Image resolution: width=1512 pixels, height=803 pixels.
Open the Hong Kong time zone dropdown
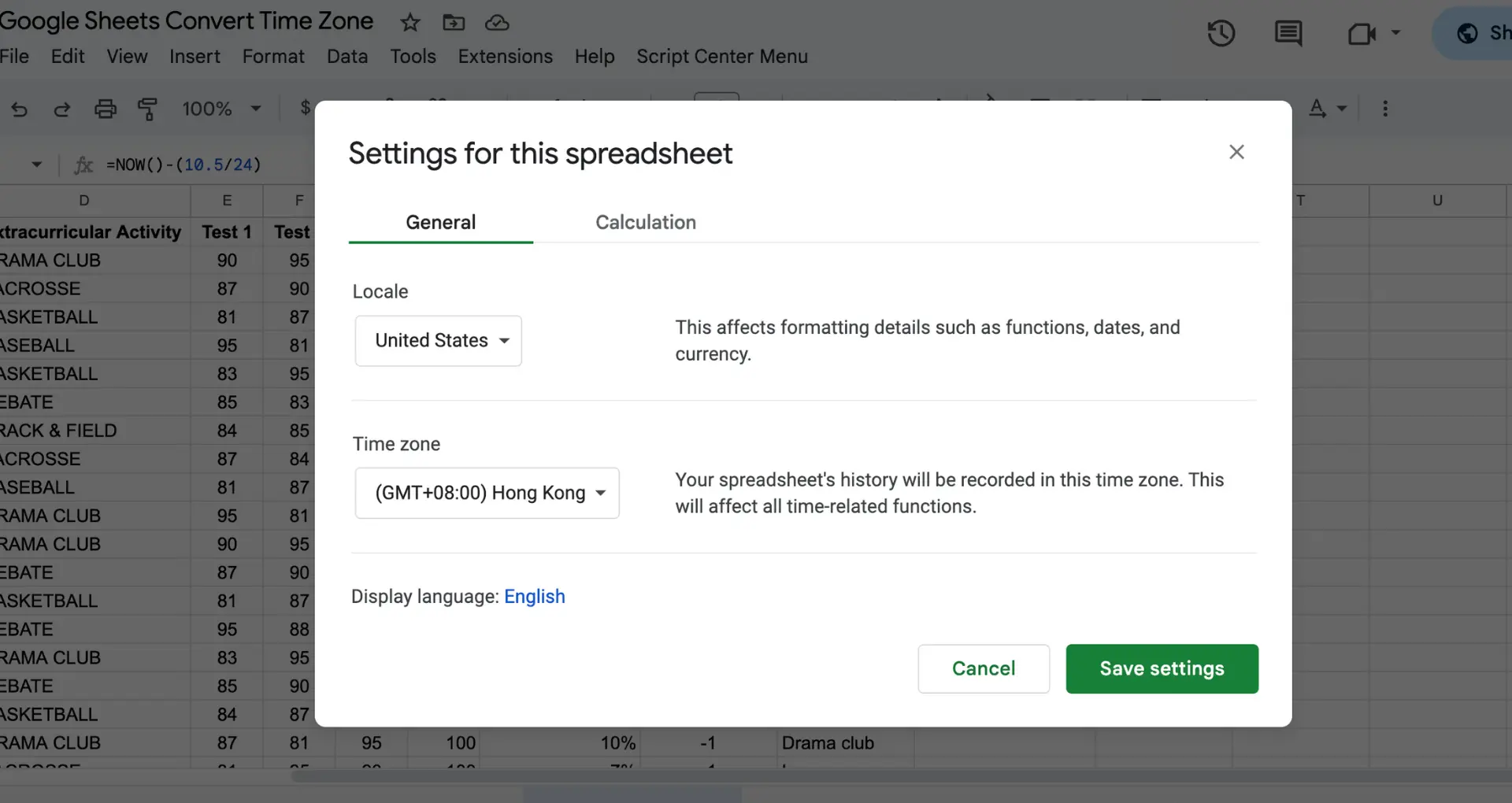pyautogui.click(x=487, y=494)
